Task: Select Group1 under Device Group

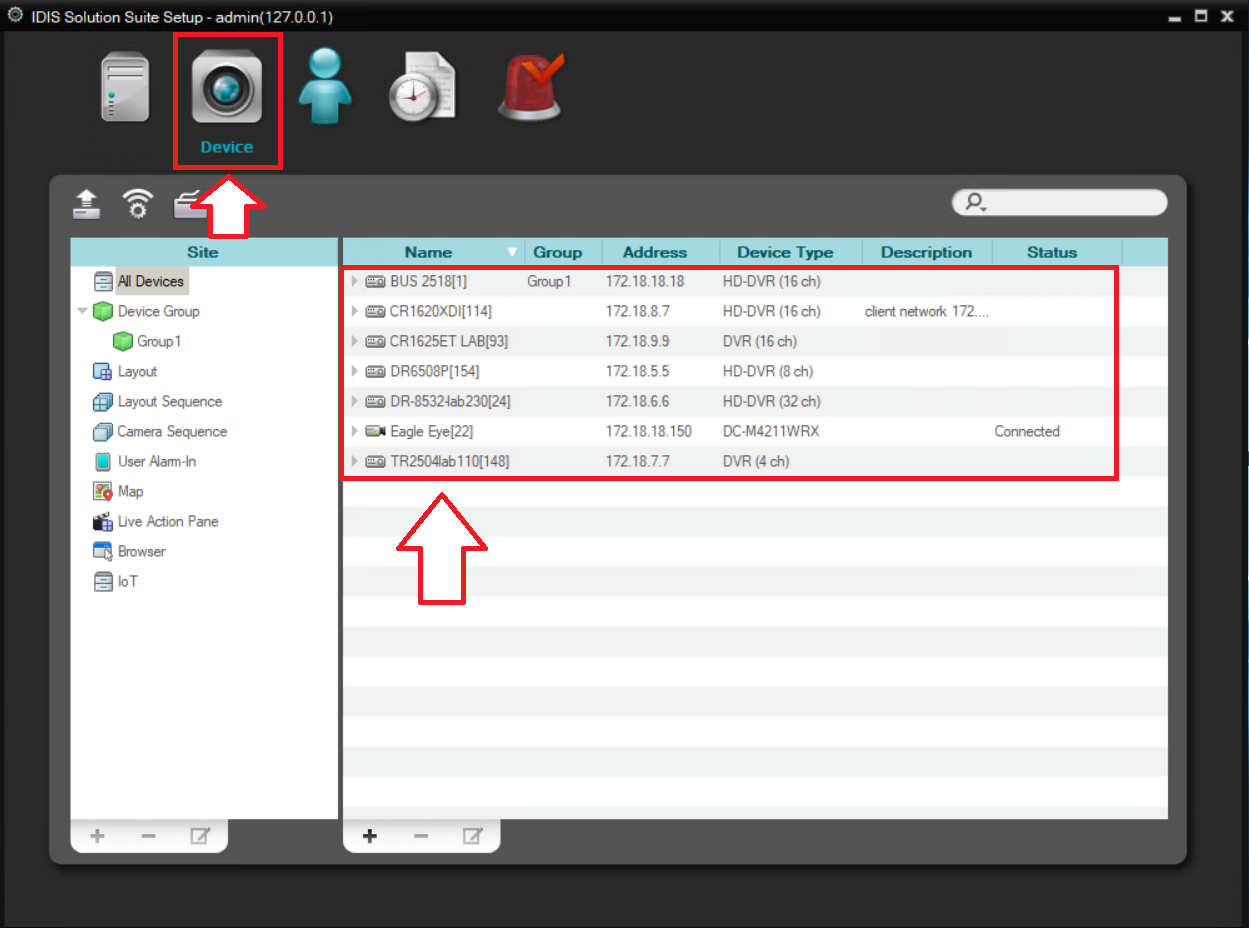Action: pos(159,341)
